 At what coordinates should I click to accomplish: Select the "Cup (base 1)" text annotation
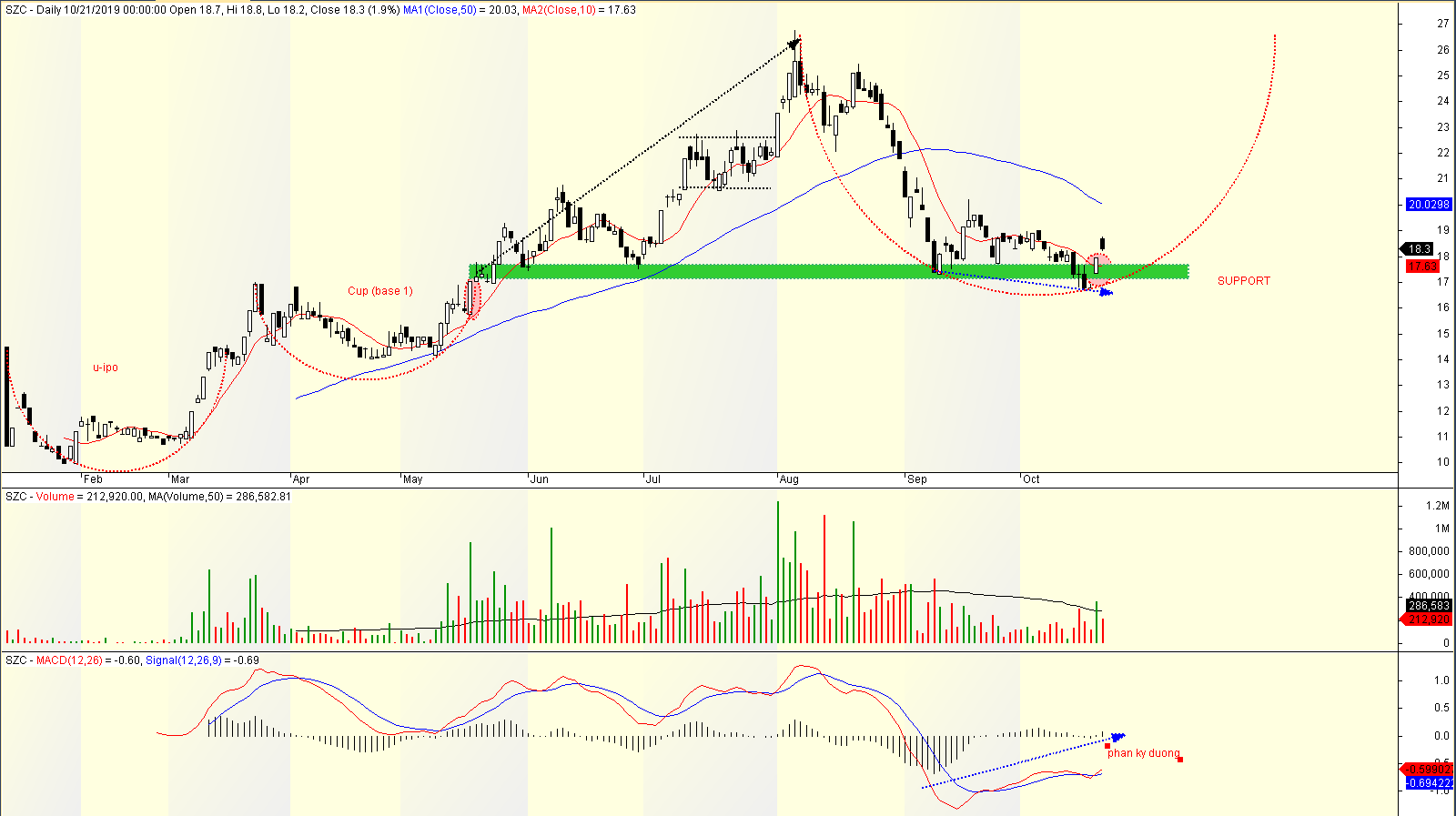pos(380,291)
